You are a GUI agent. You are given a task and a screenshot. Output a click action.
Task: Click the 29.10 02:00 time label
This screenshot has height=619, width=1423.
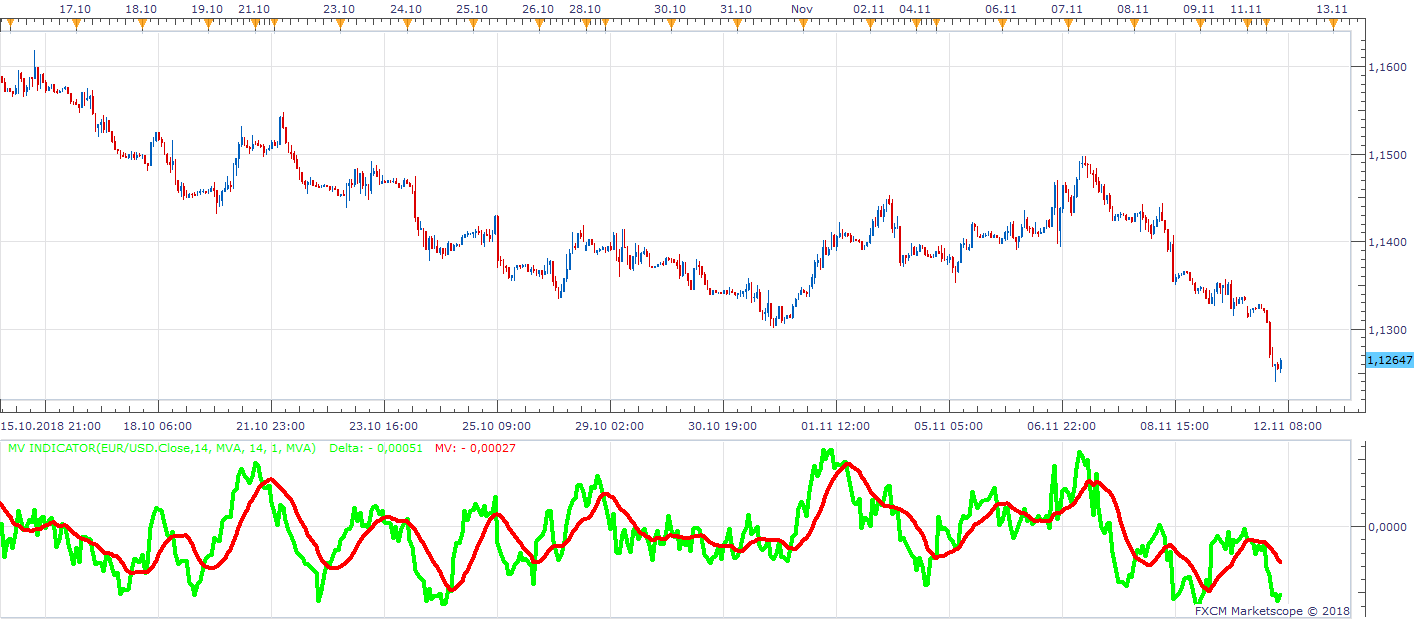coord(611,425)
